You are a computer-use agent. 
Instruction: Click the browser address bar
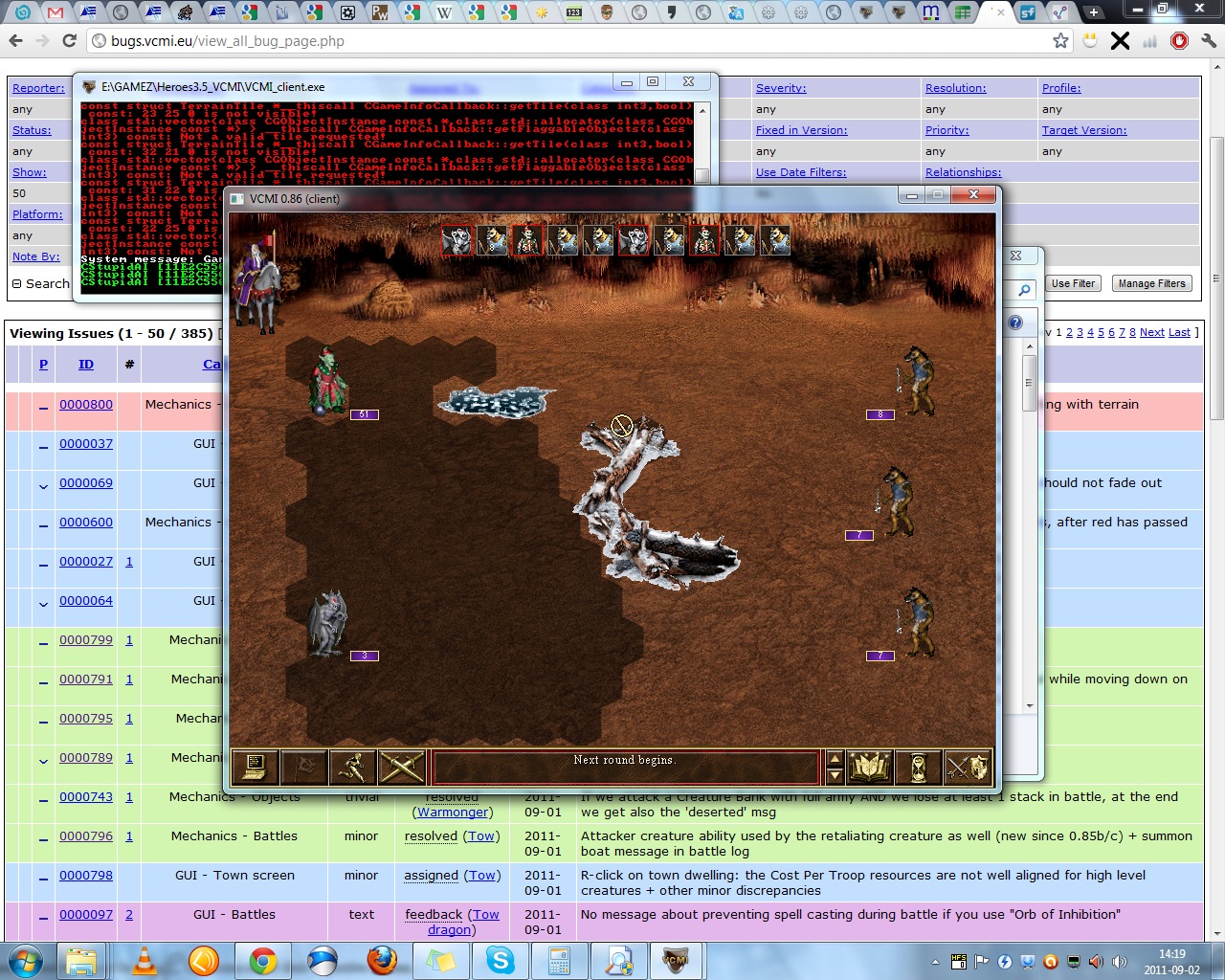574,41
